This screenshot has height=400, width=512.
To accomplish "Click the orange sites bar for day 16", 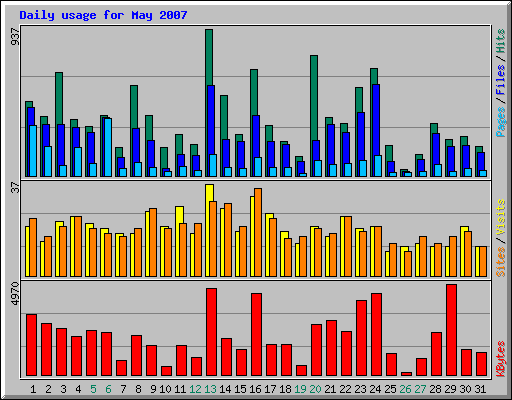I will pyautogui.click(x=258, y=232).
